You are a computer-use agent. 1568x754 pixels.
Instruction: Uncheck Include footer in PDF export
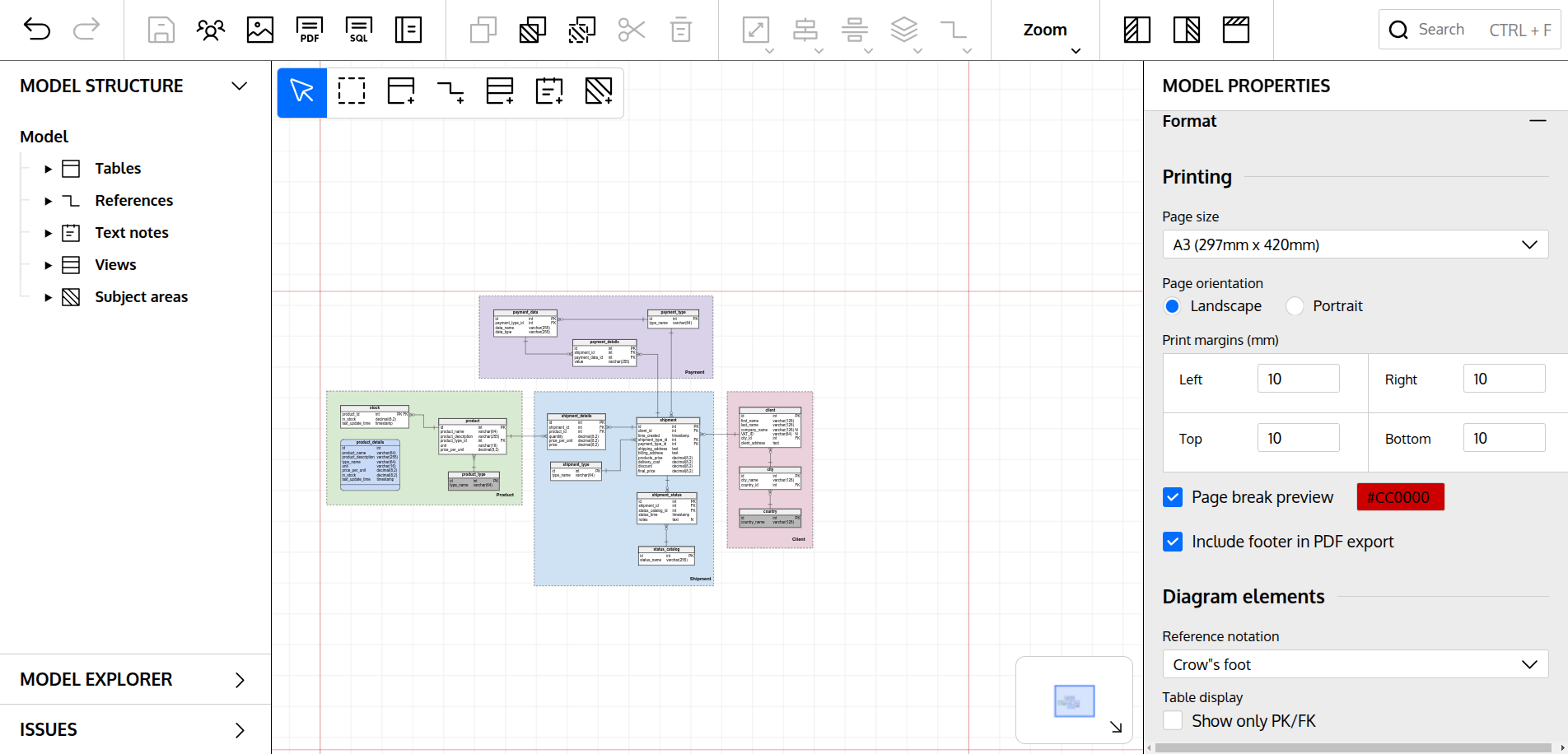[x=1173, y=542]
